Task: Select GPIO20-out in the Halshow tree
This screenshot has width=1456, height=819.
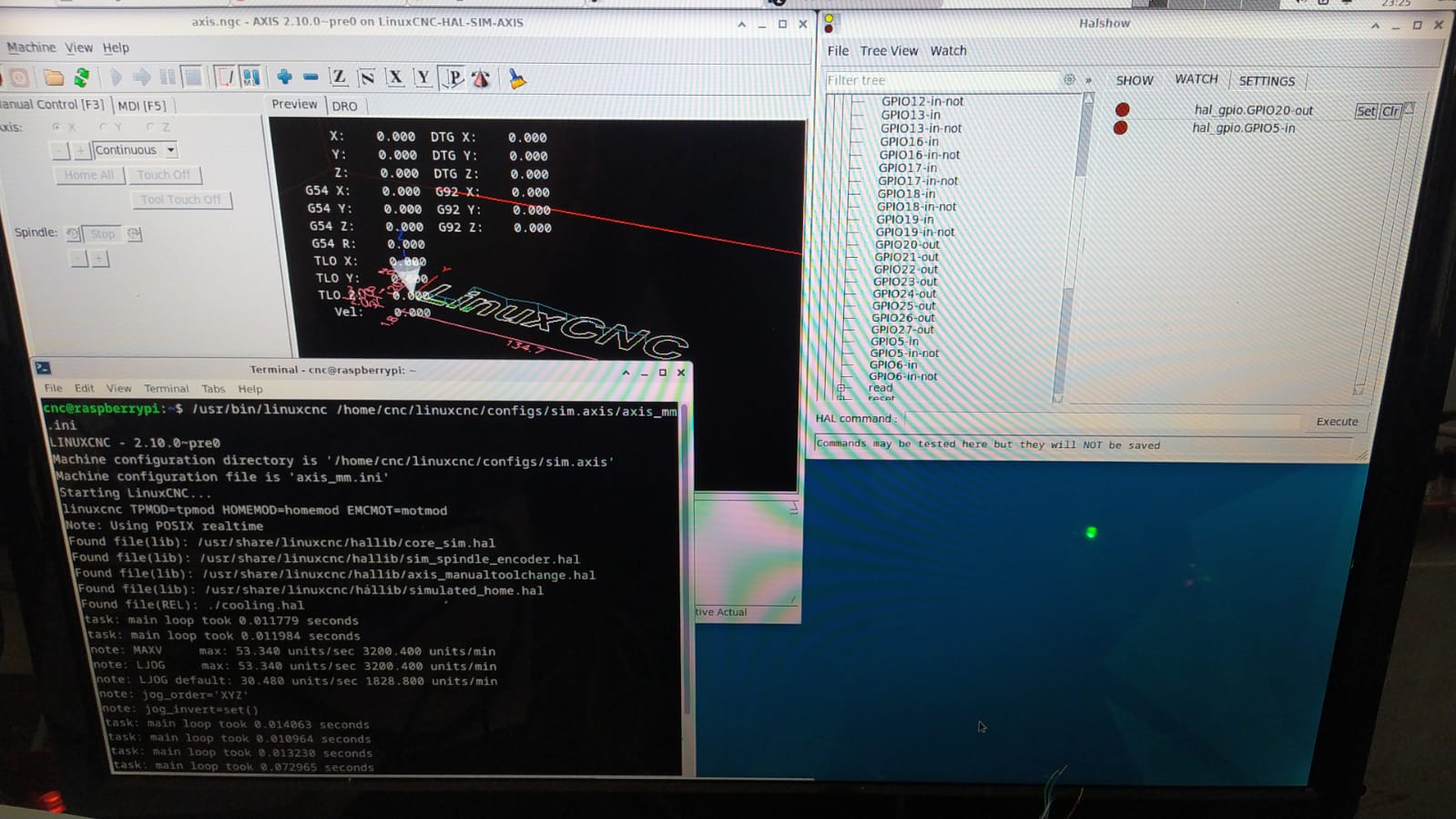Action: tap(907, 244)
